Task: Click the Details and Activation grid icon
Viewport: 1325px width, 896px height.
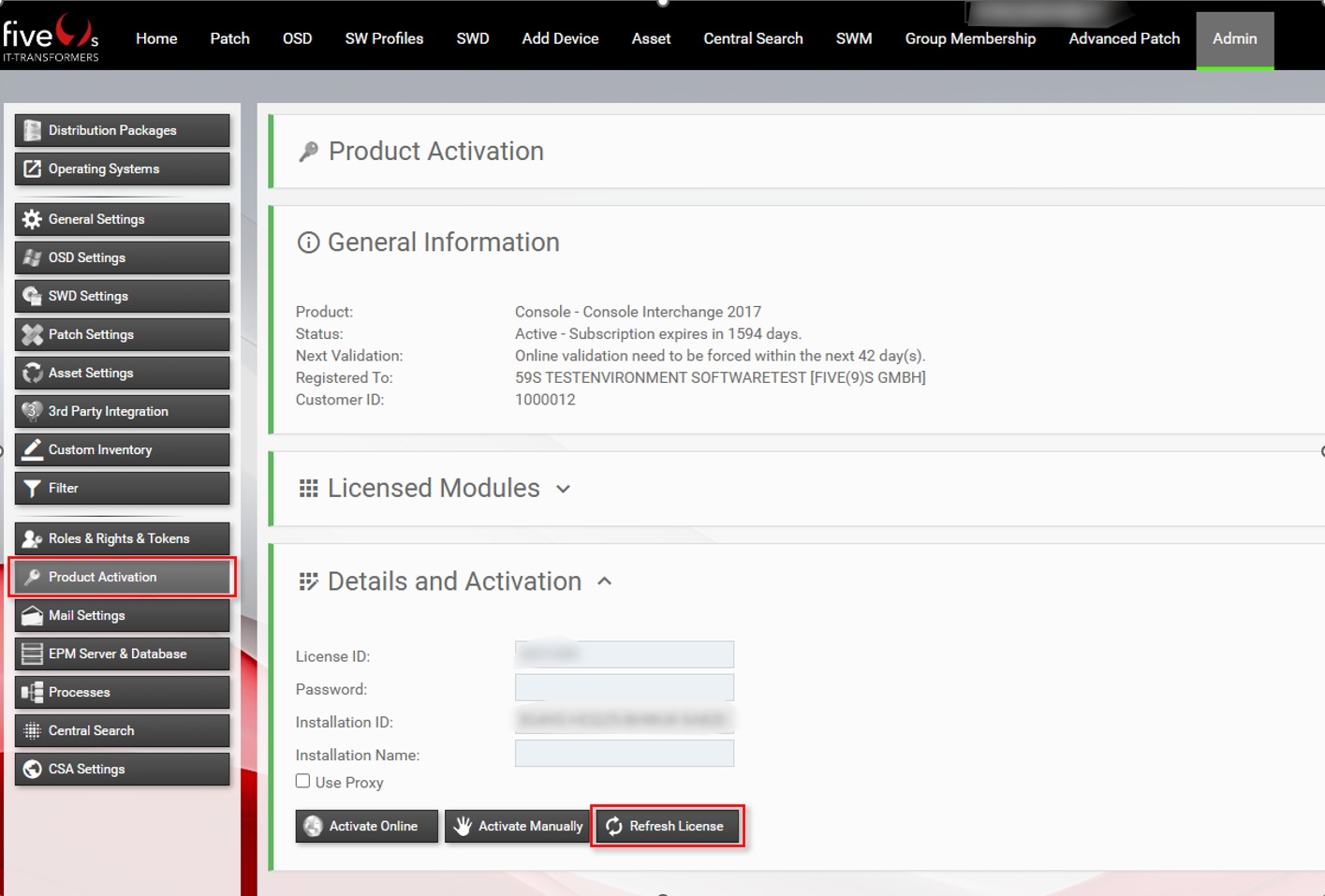Action: [x=308, y=581]
